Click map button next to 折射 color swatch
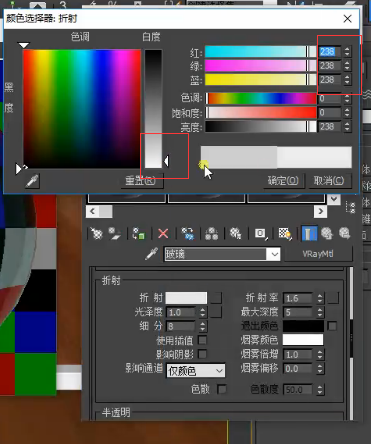 (x=216, y=298)
